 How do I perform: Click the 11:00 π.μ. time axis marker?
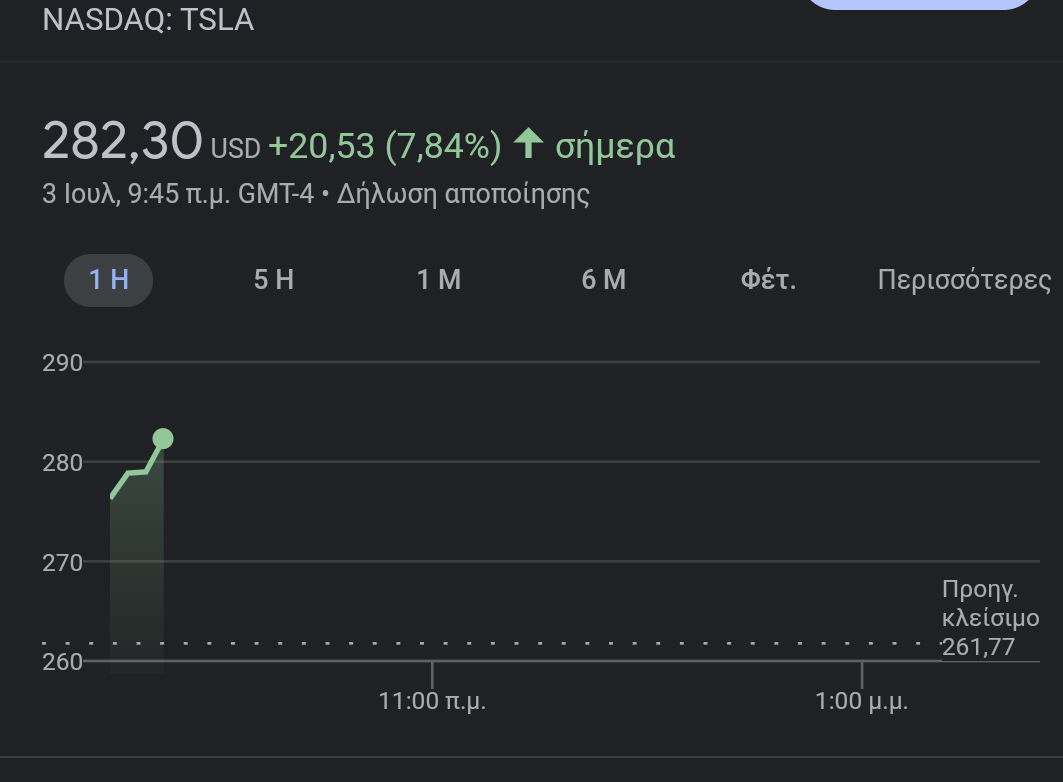tap(432, 700)
